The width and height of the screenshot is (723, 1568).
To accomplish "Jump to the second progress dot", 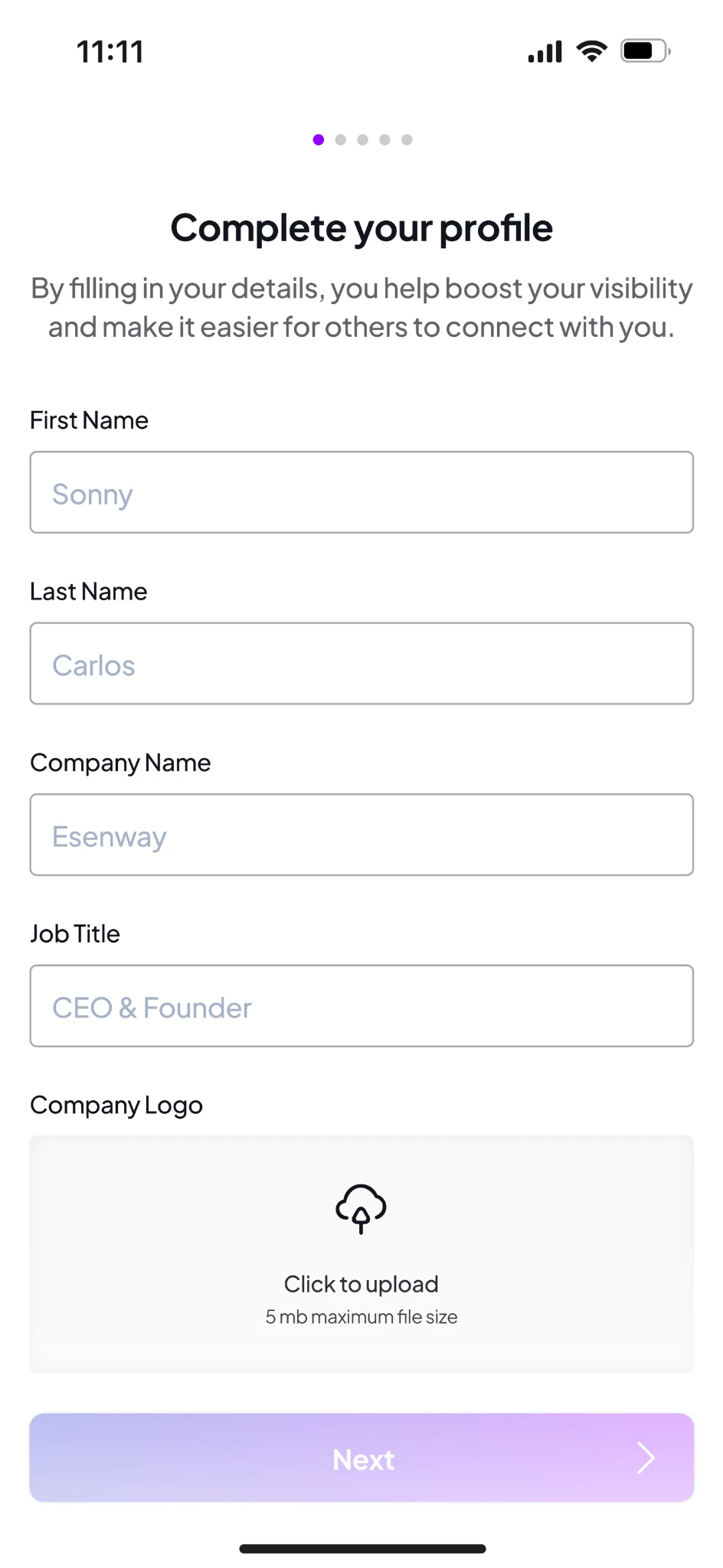I will click(x=341, y=139).
